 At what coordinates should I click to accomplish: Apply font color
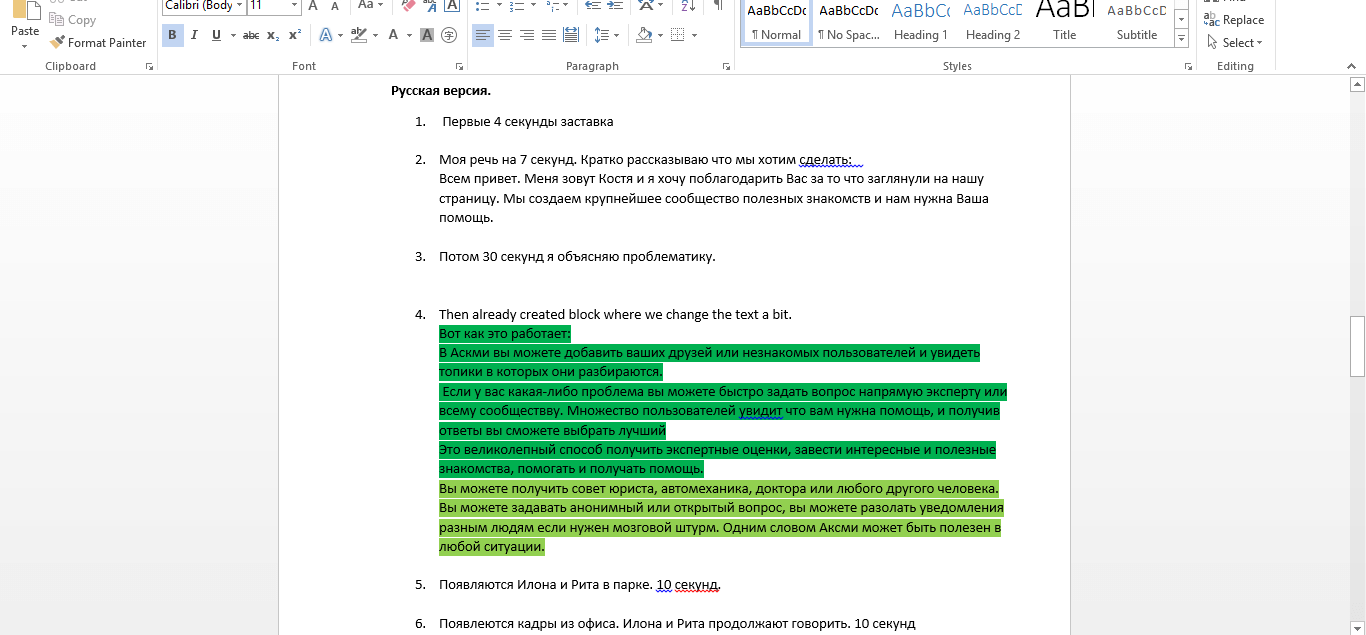[x=394, y=35]
